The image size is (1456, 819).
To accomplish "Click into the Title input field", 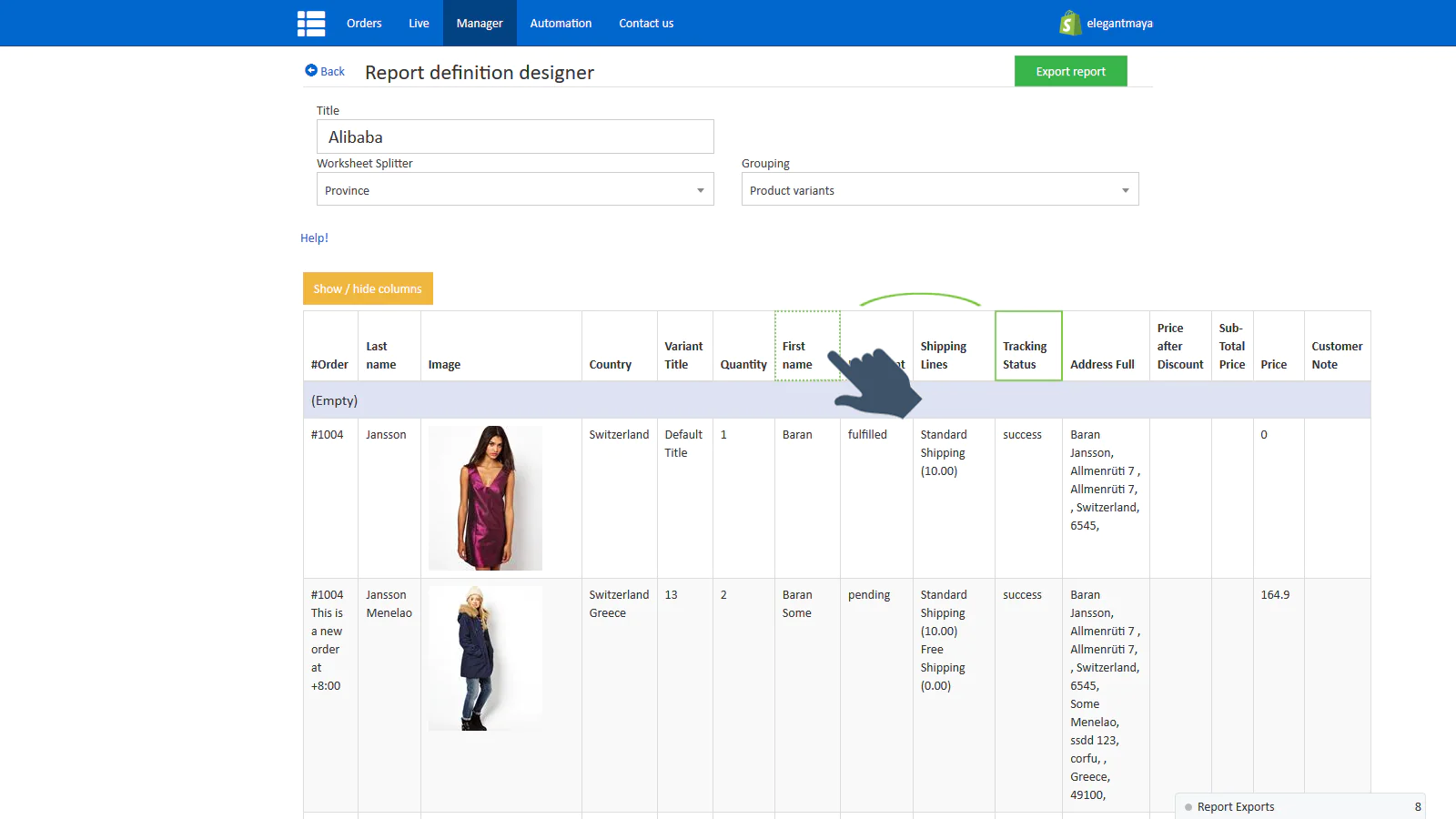I will [515, 137].
